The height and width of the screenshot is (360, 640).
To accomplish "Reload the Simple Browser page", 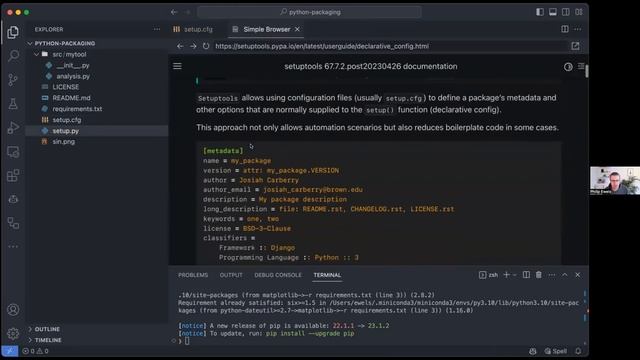I will pyautogui.click(x=206, y=46).
